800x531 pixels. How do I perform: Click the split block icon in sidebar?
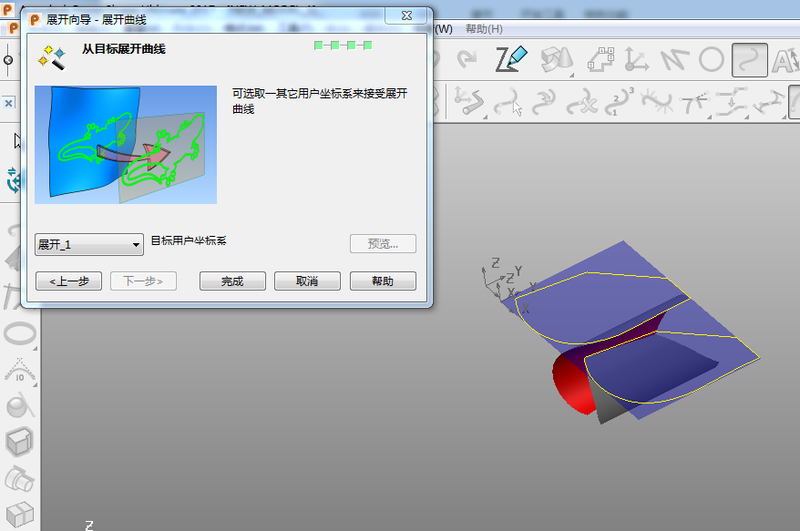coord(19,514)
